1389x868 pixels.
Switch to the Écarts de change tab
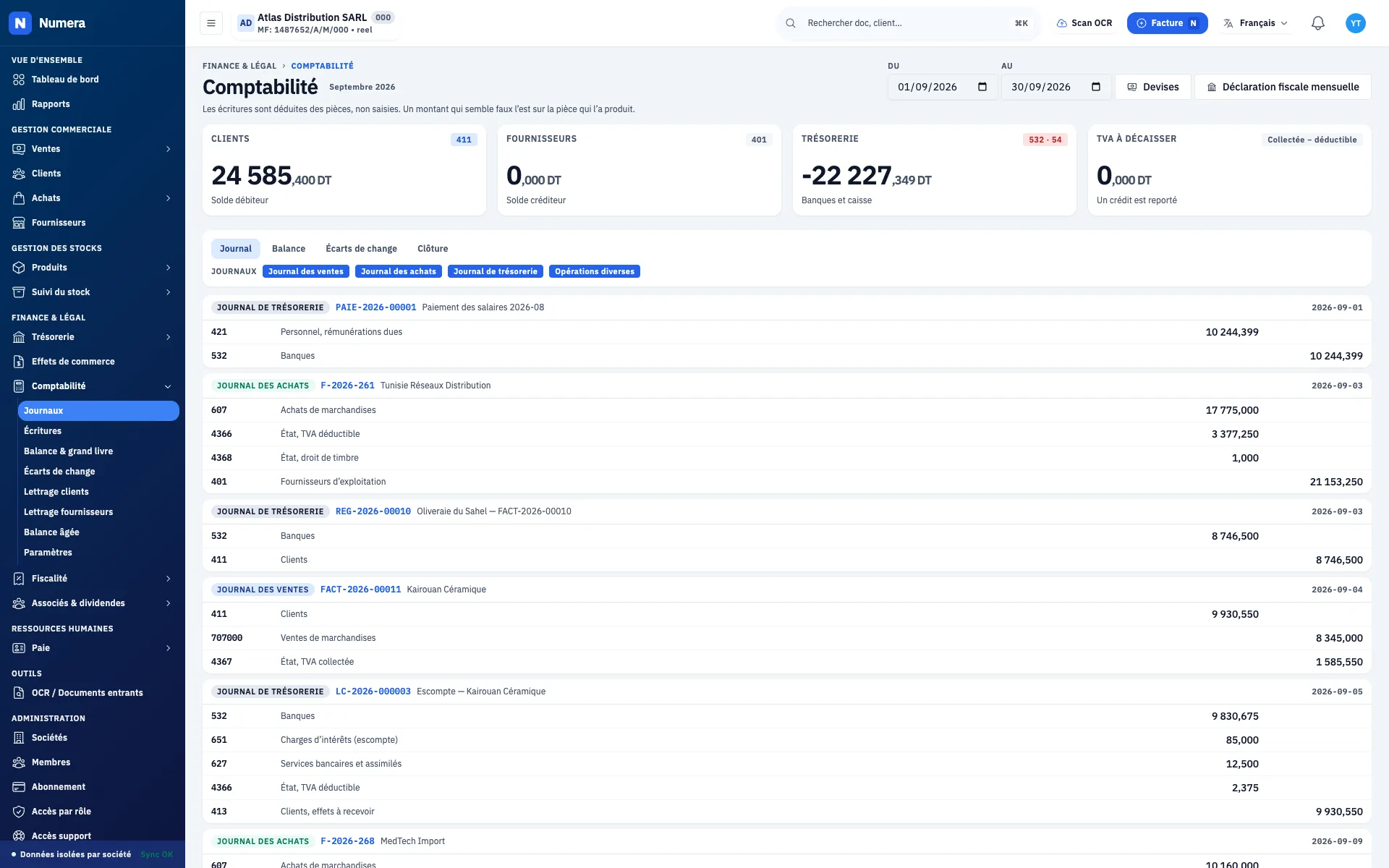[x=361, y=249]
